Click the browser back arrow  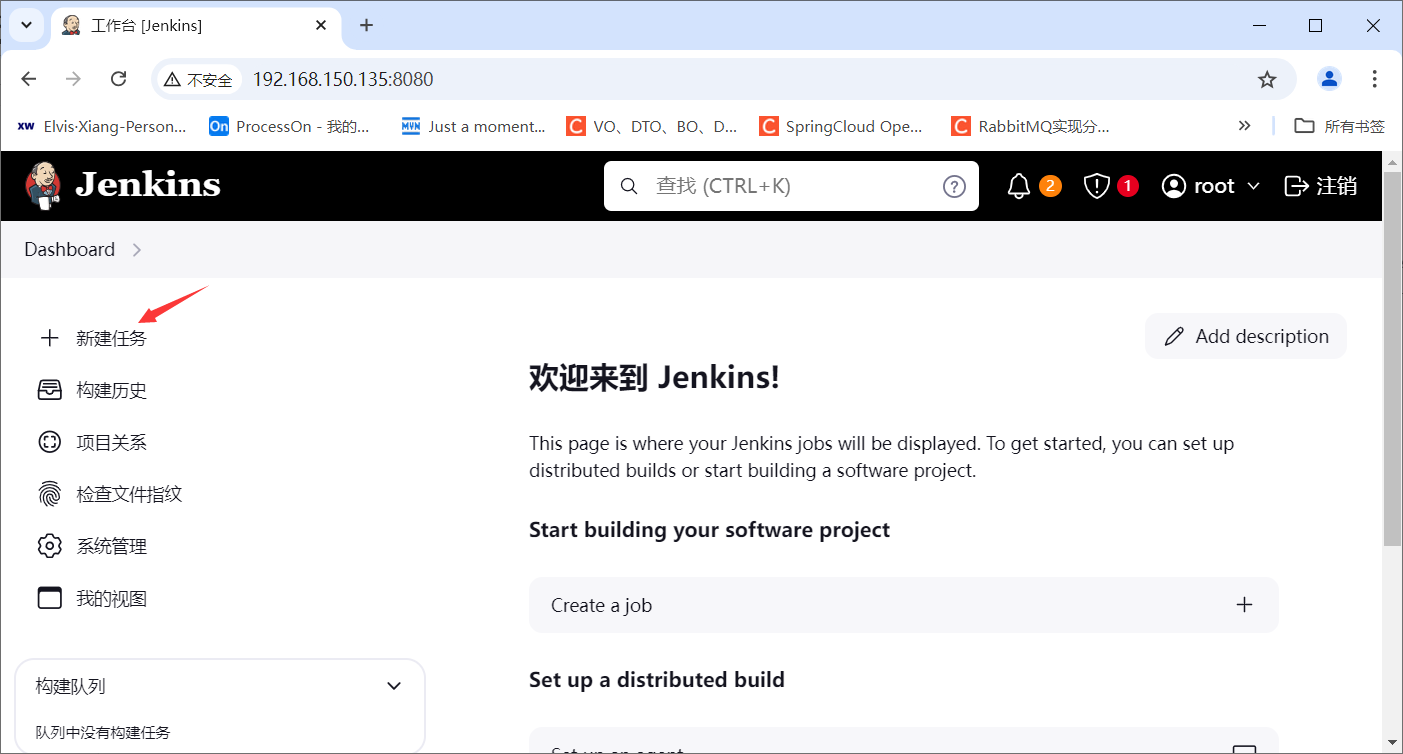(x=29, y=79)
